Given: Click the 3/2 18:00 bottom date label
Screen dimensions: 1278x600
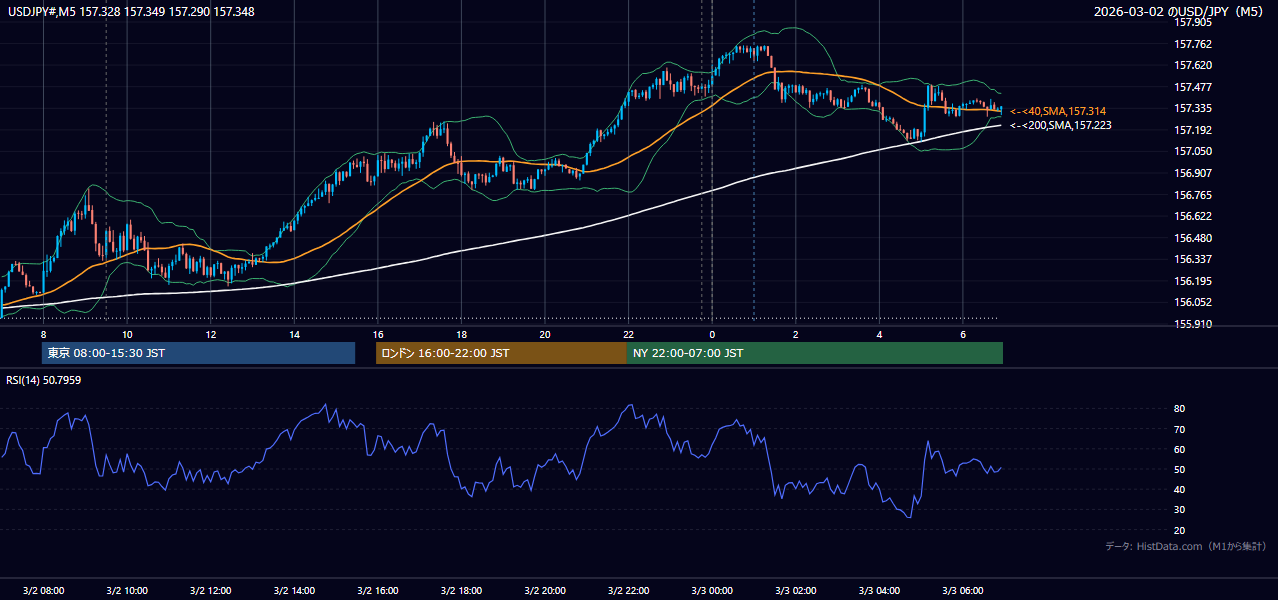Looking at the screenshot, I should (461, 591).
